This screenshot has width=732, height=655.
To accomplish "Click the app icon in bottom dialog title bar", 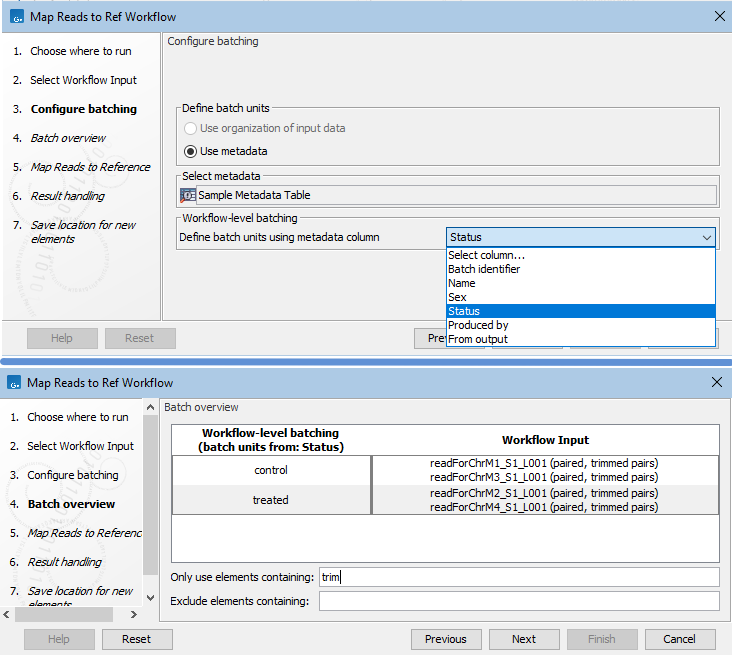I will click(x=15, y=383).
